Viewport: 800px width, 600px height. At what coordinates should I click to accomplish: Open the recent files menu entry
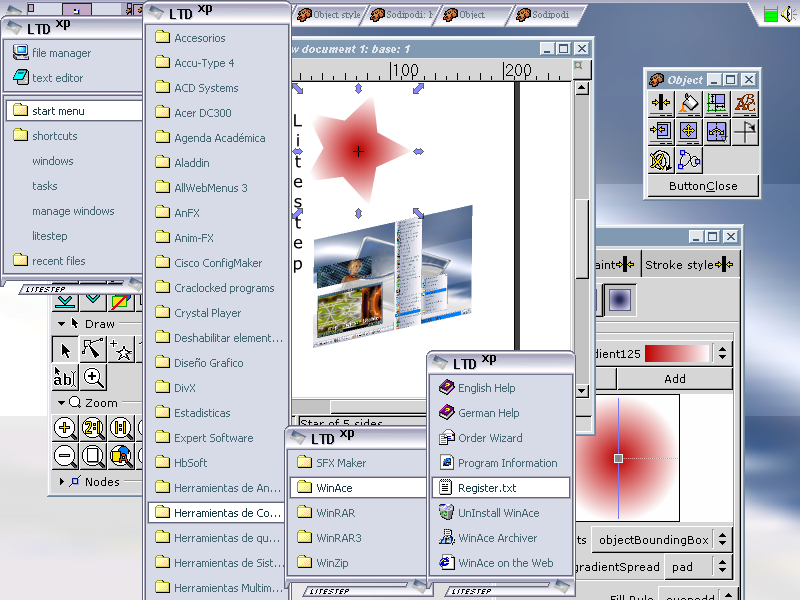(x=74, y=261)
